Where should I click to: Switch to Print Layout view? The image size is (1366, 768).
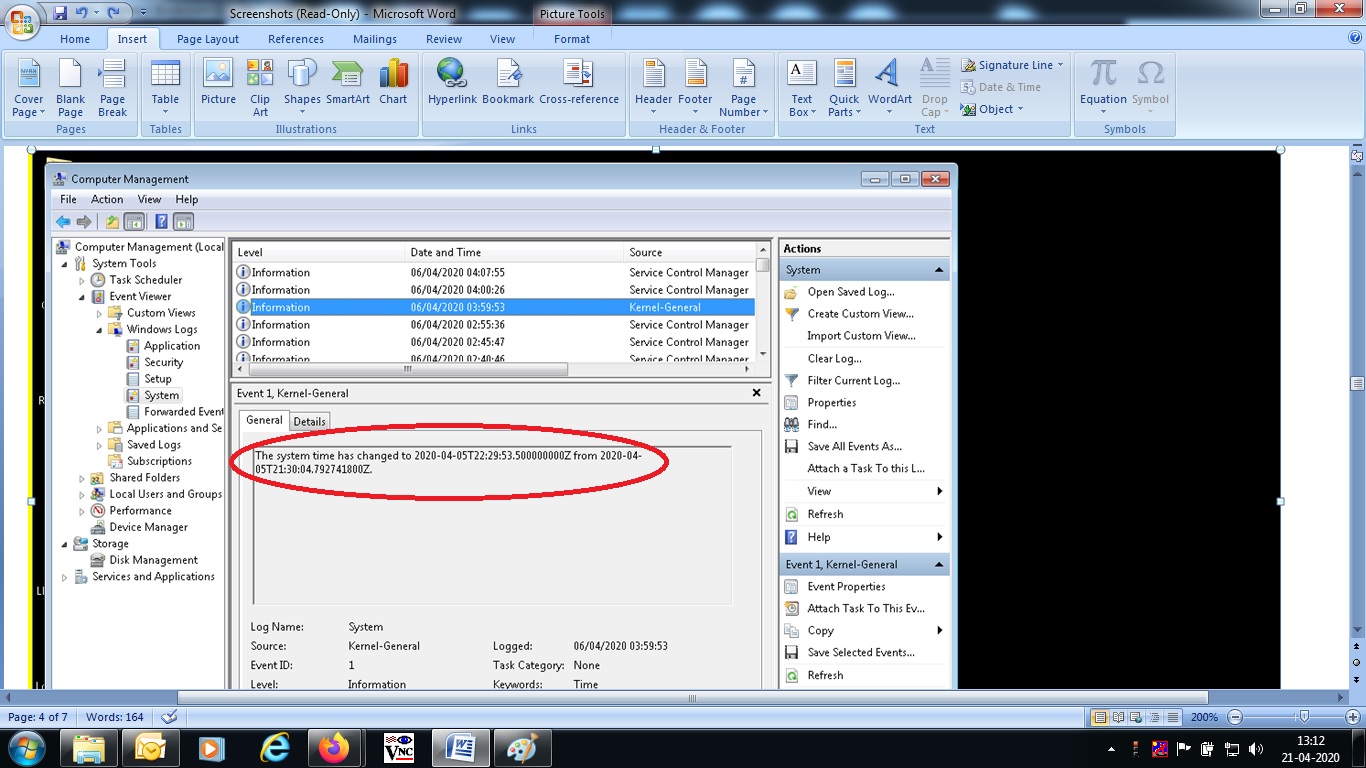[1100, 717]
